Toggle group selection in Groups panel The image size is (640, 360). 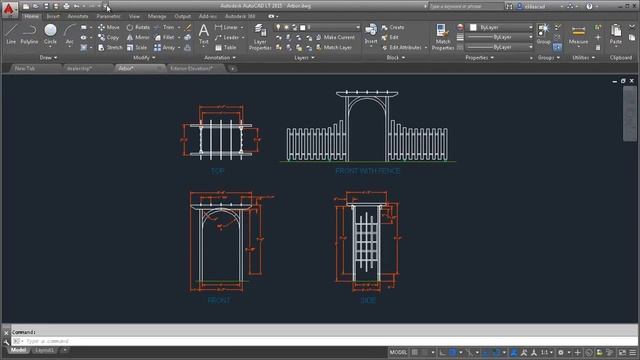558,47
